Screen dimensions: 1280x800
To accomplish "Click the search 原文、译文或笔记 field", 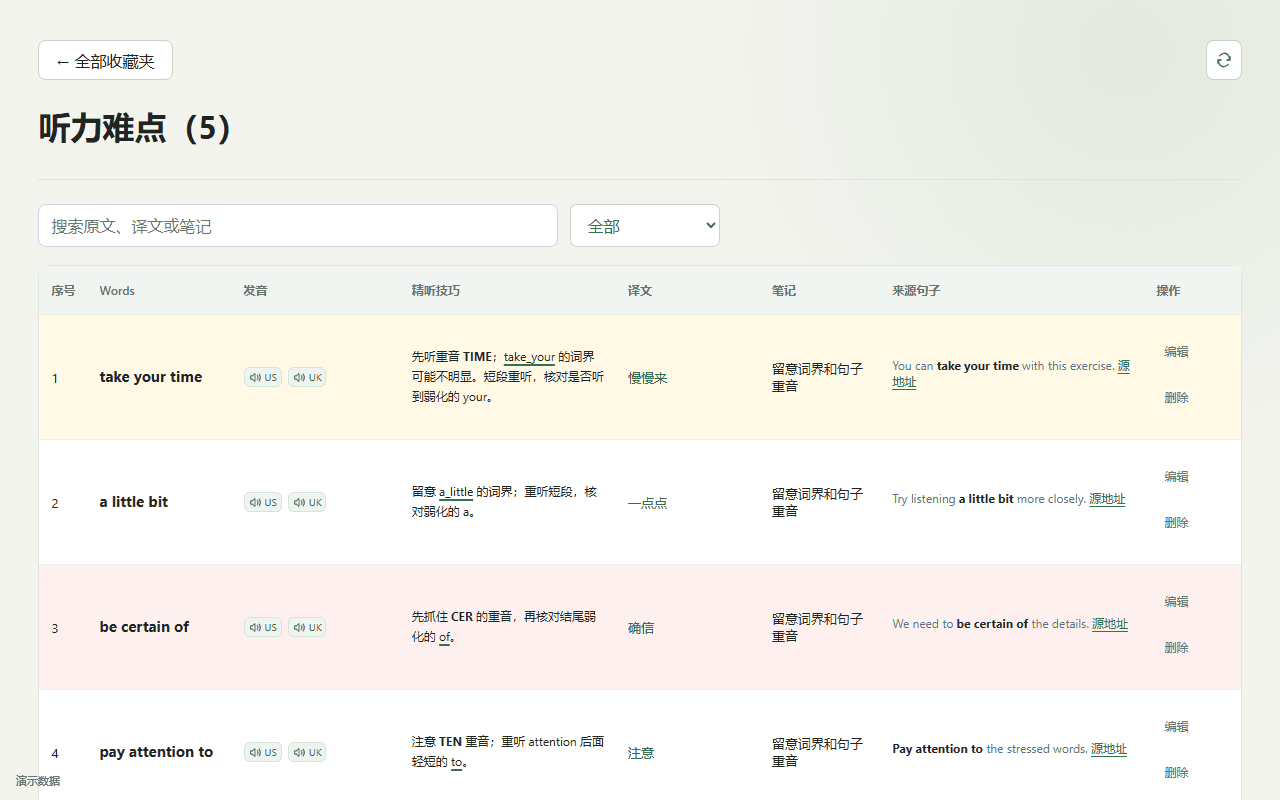I will 298,225.
